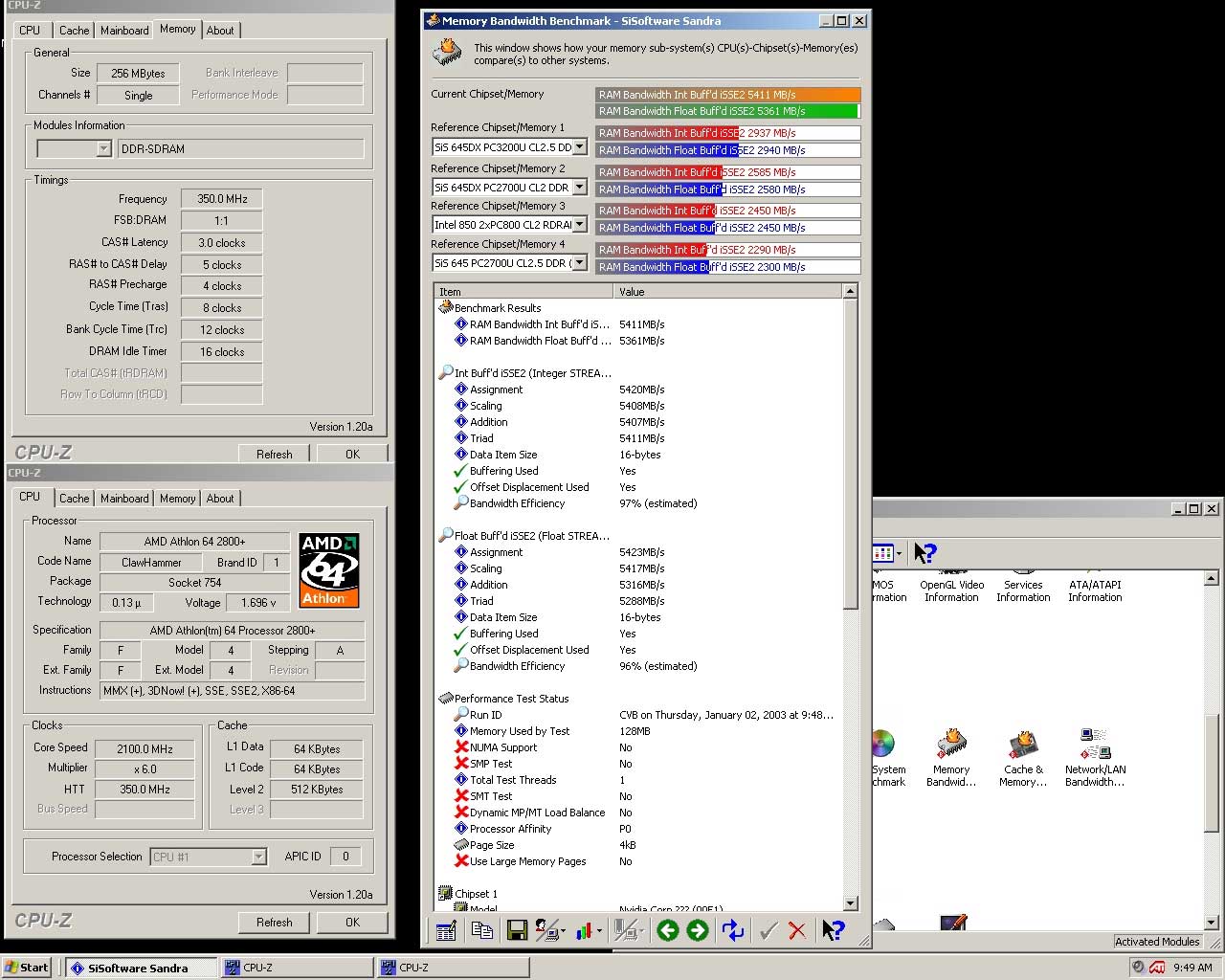The height and width of the screenshot is (980, 1225).
Task: Open Reference Chipset/Memory 1 dropdown
Action: point(579,147)
